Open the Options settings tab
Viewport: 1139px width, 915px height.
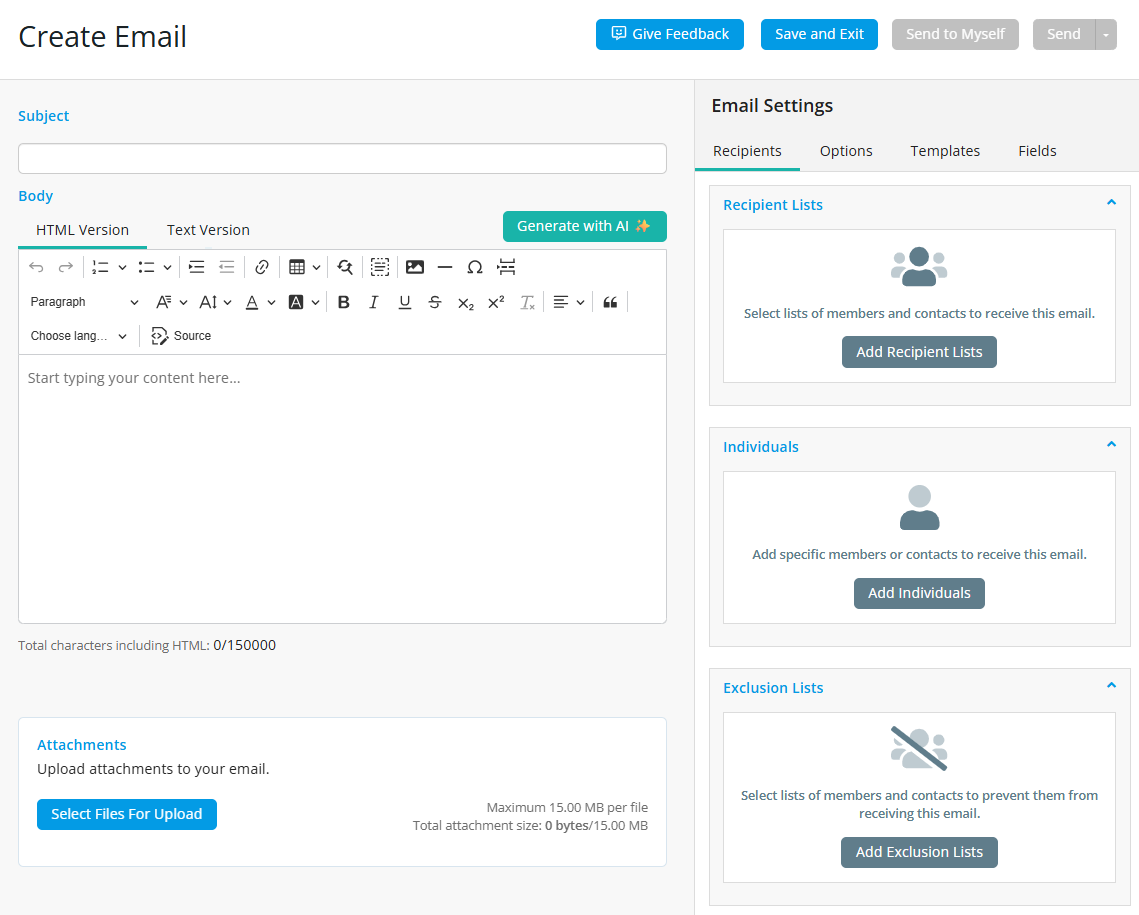pos(846,151)
